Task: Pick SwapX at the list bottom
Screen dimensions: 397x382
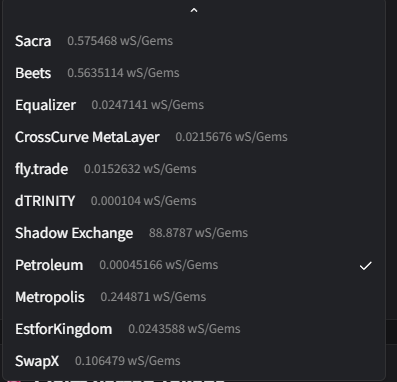Action: coord(194,361)
